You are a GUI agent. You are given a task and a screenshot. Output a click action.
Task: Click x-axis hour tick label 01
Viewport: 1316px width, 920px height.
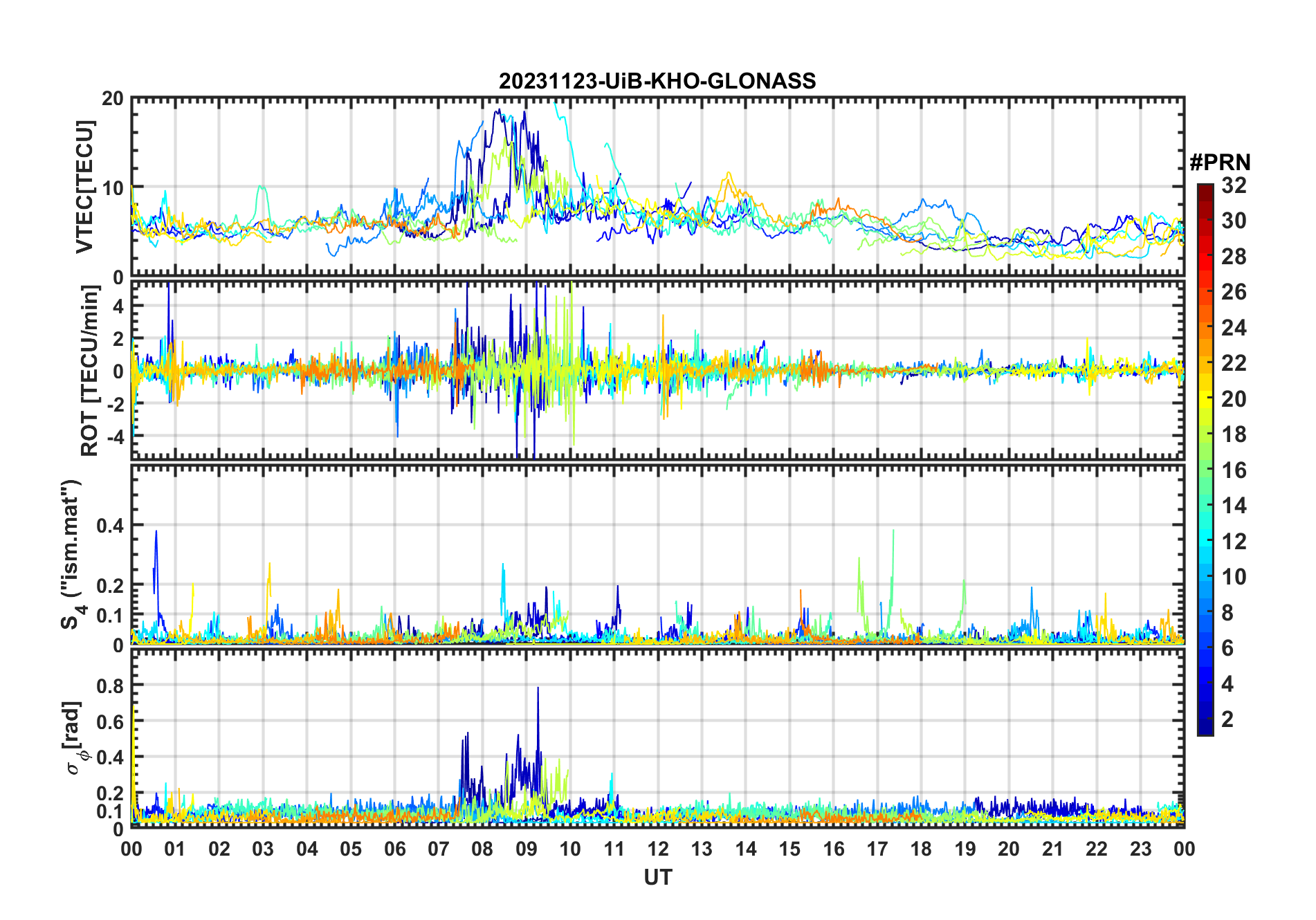pos(175,849)
